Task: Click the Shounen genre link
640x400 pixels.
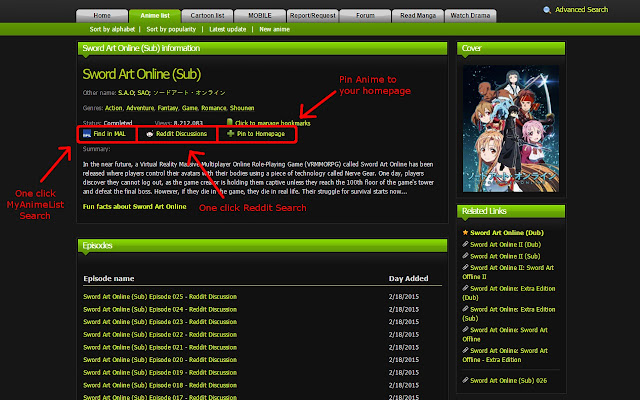Action: (242, 108)
